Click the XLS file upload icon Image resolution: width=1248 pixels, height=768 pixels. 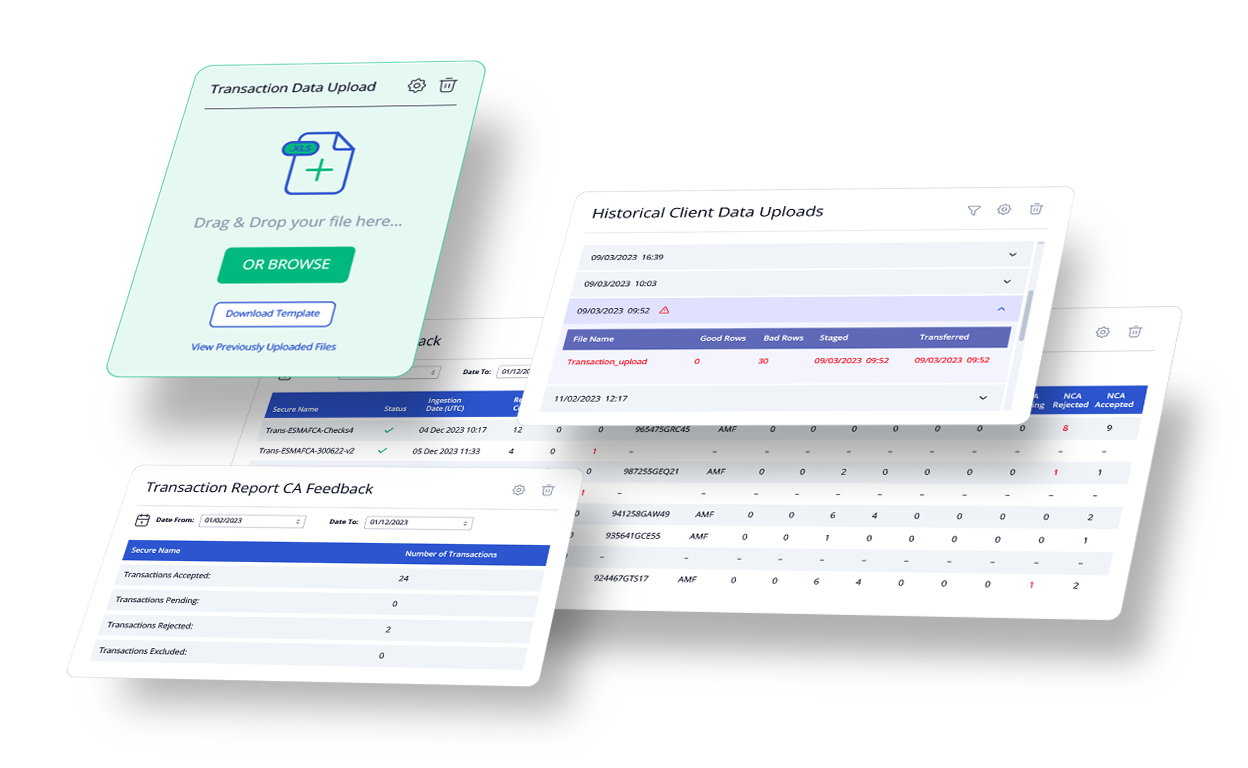(318, 163)
